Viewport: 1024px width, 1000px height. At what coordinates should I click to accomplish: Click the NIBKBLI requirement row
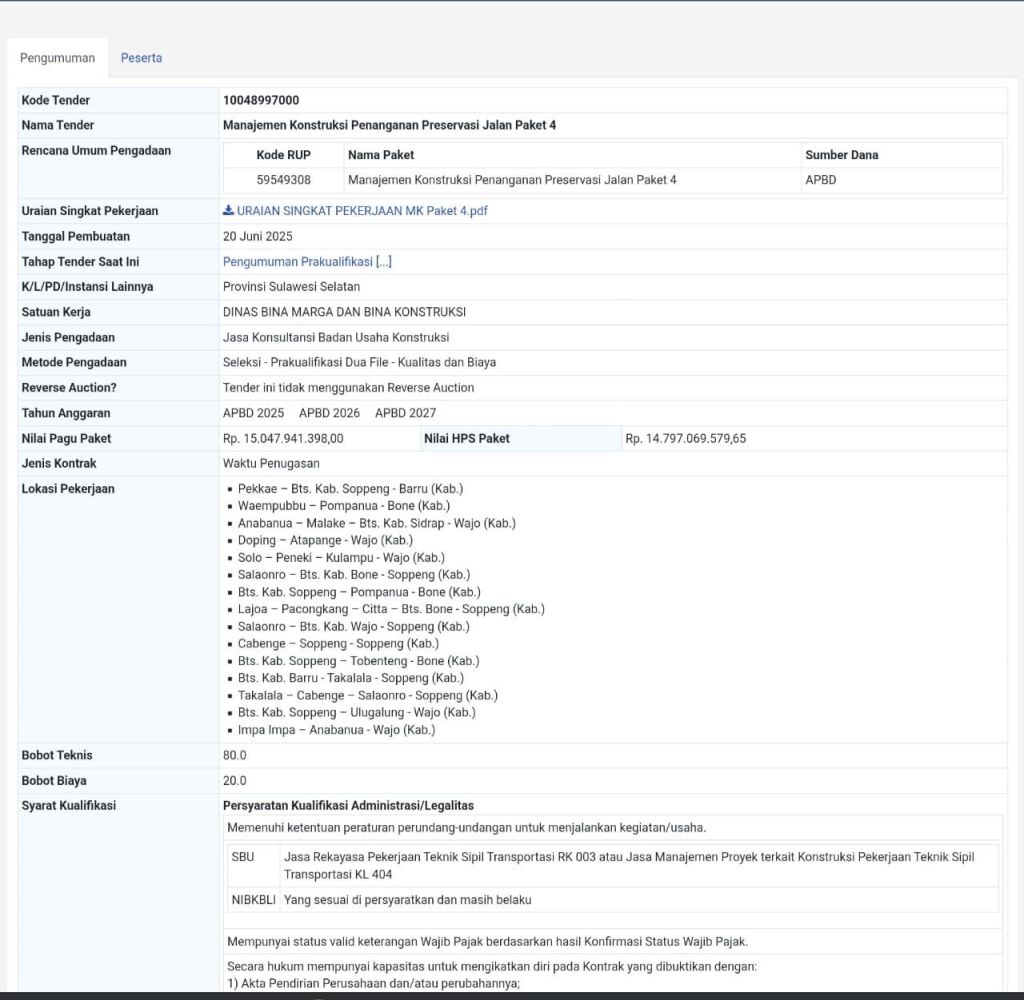[x=407, y=900]
